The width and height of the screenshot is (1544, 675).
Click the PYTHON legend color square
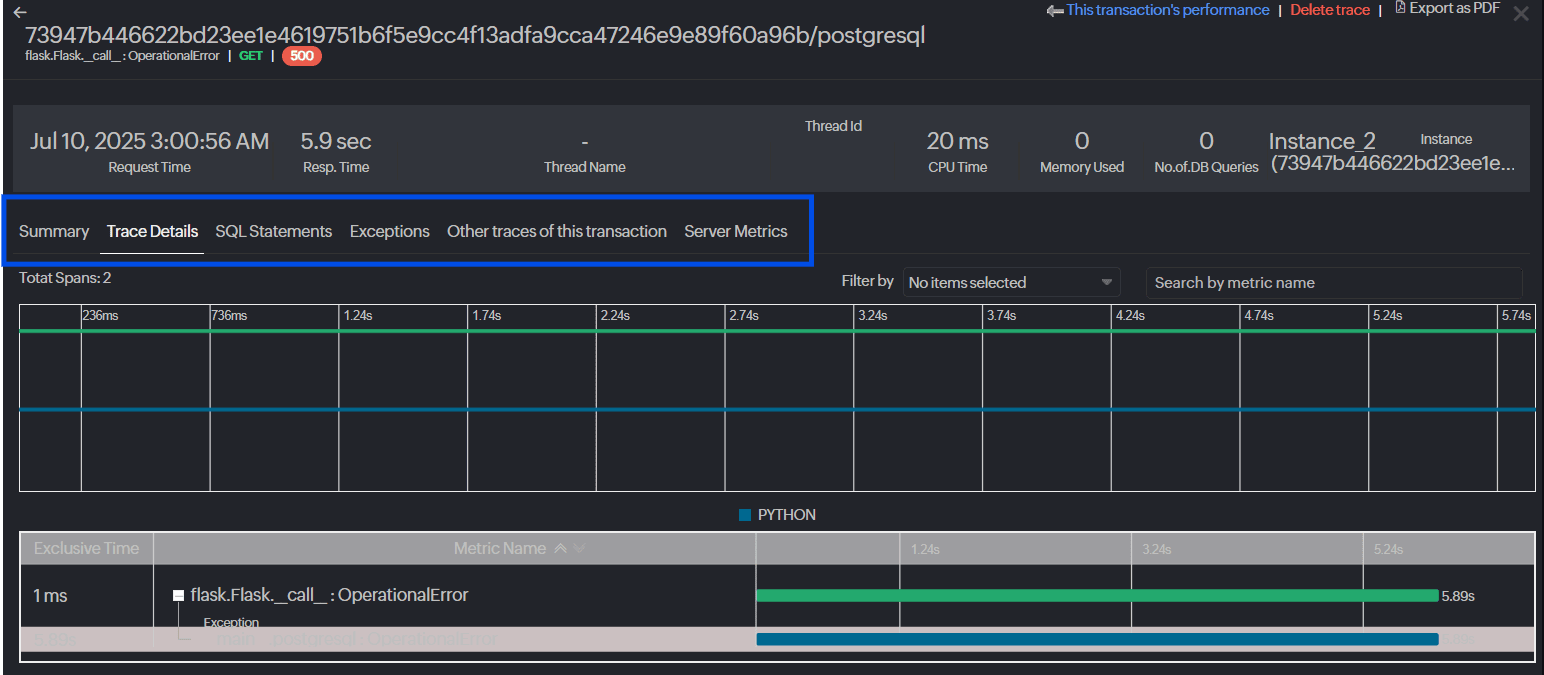click(744, 515)
